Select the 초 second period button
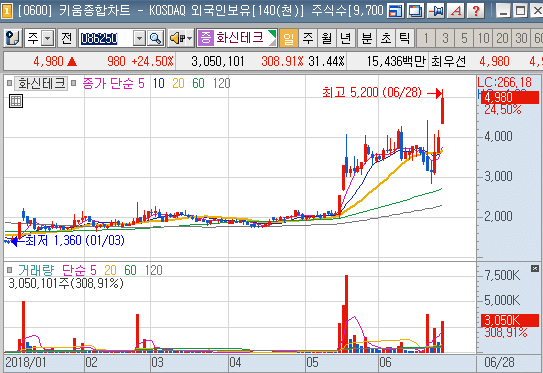 coord(386,38)
